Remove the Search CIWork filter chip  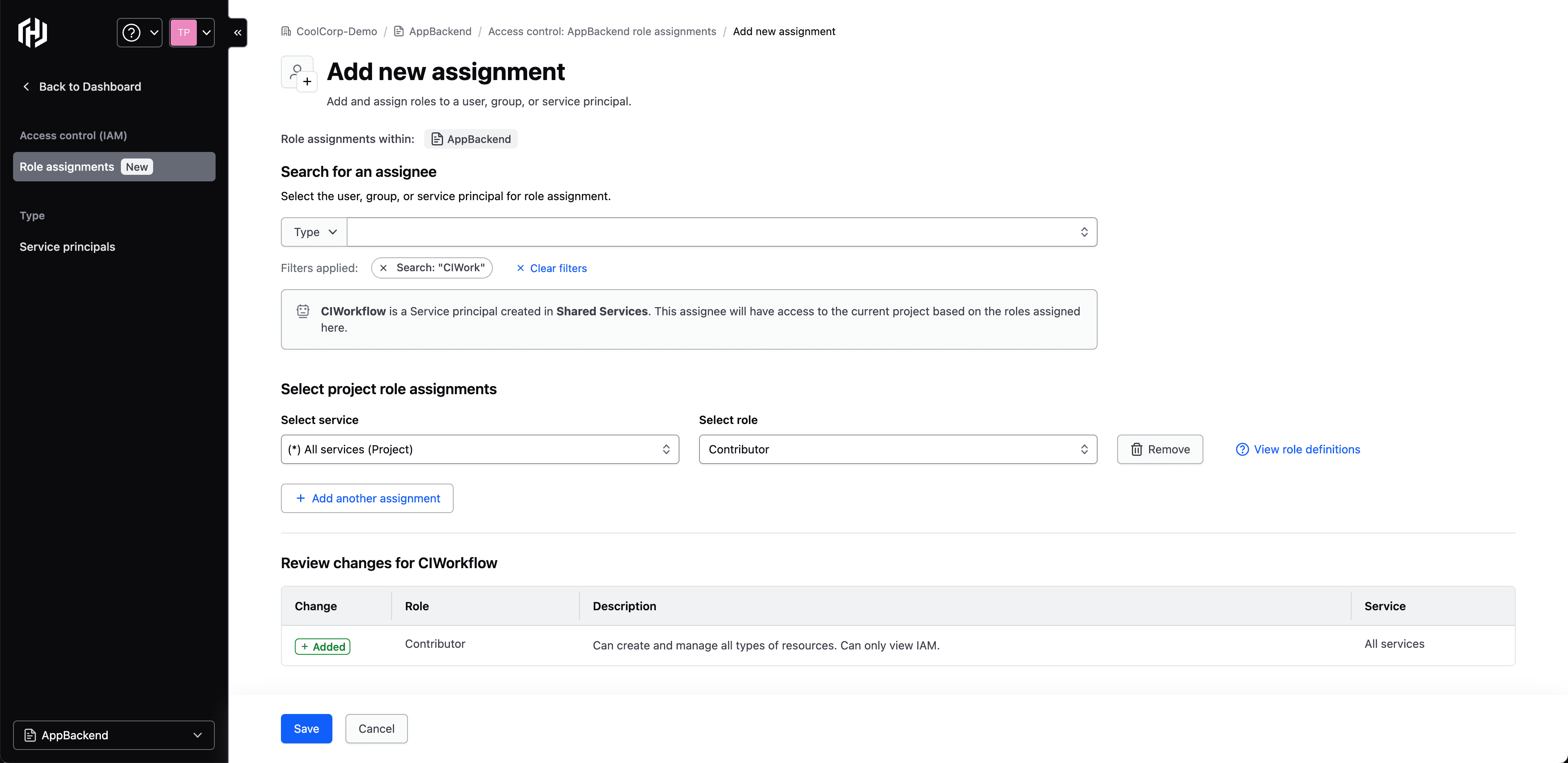[383, 268]
